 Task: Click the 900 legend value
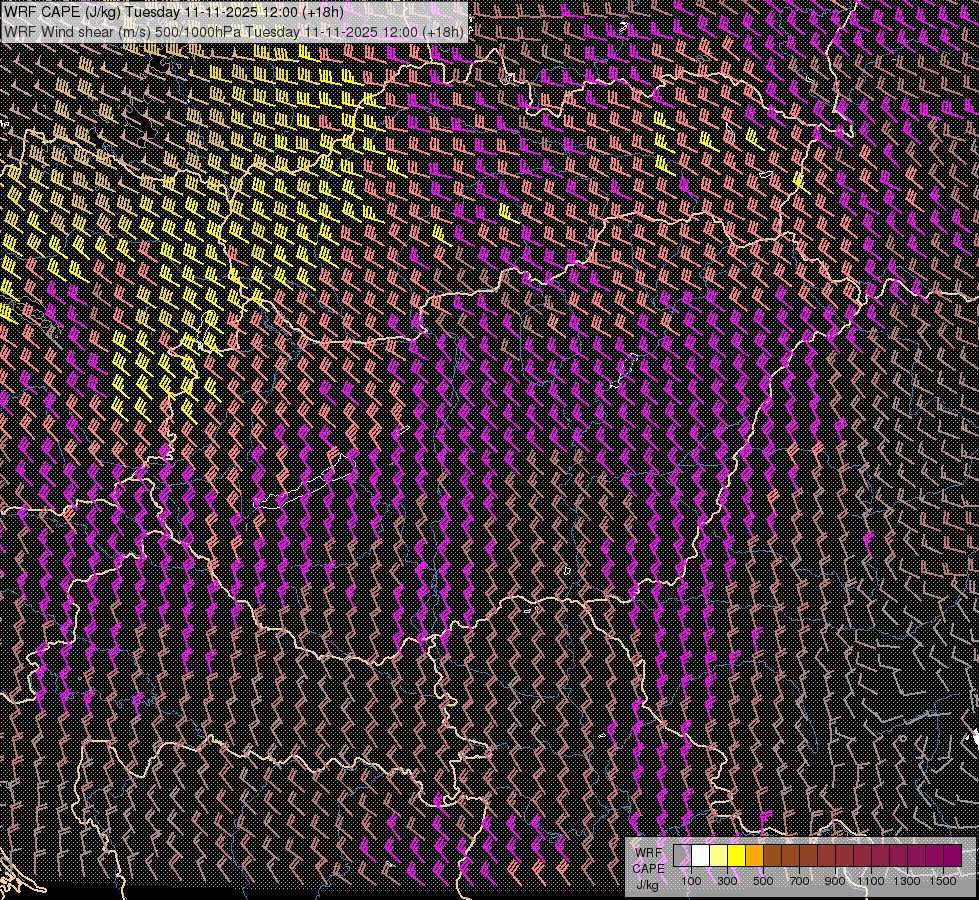point(835,881)
